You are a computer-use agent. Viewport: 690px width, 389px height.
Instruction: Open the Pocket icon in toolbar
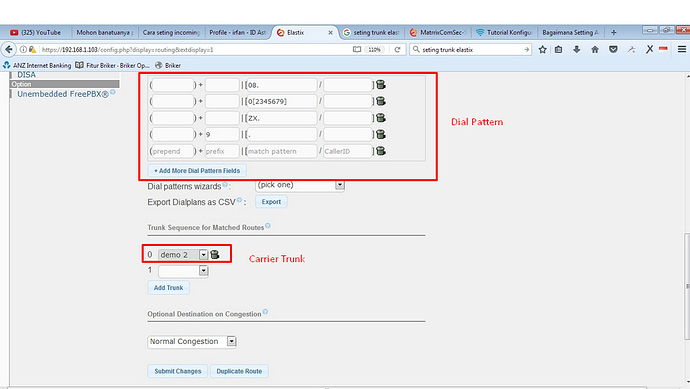(613, 50)
